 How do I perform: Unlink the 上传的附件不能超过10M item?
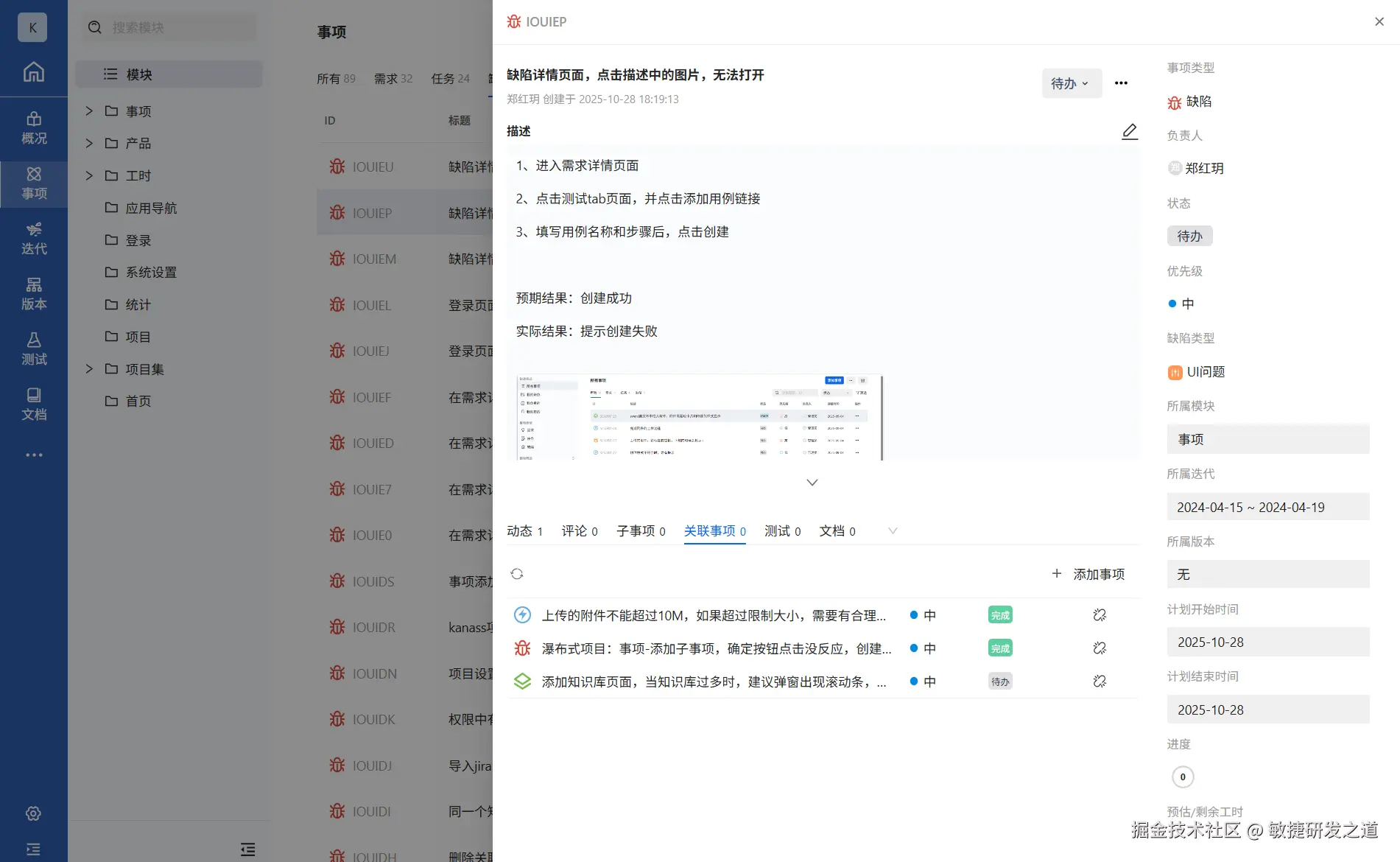pyautogui.click(x=1100, y=615)
